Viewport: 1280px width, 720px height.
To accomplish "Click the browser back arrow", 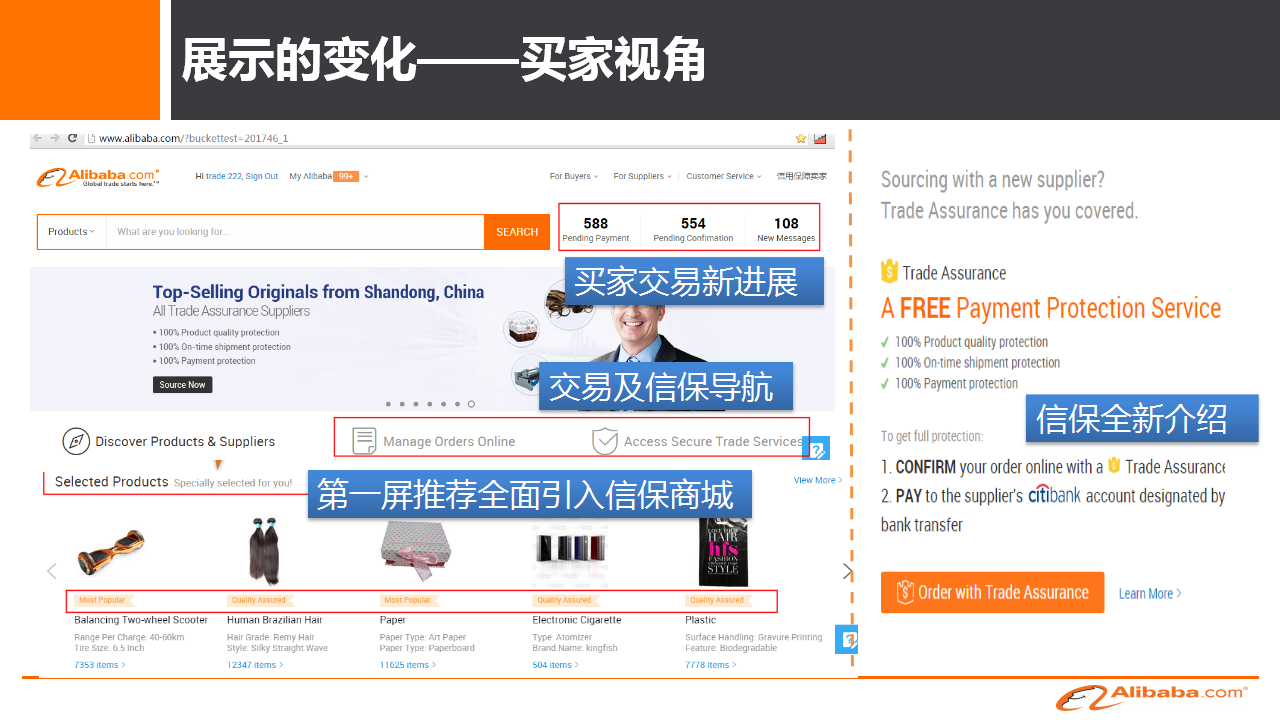I will 38,138.
